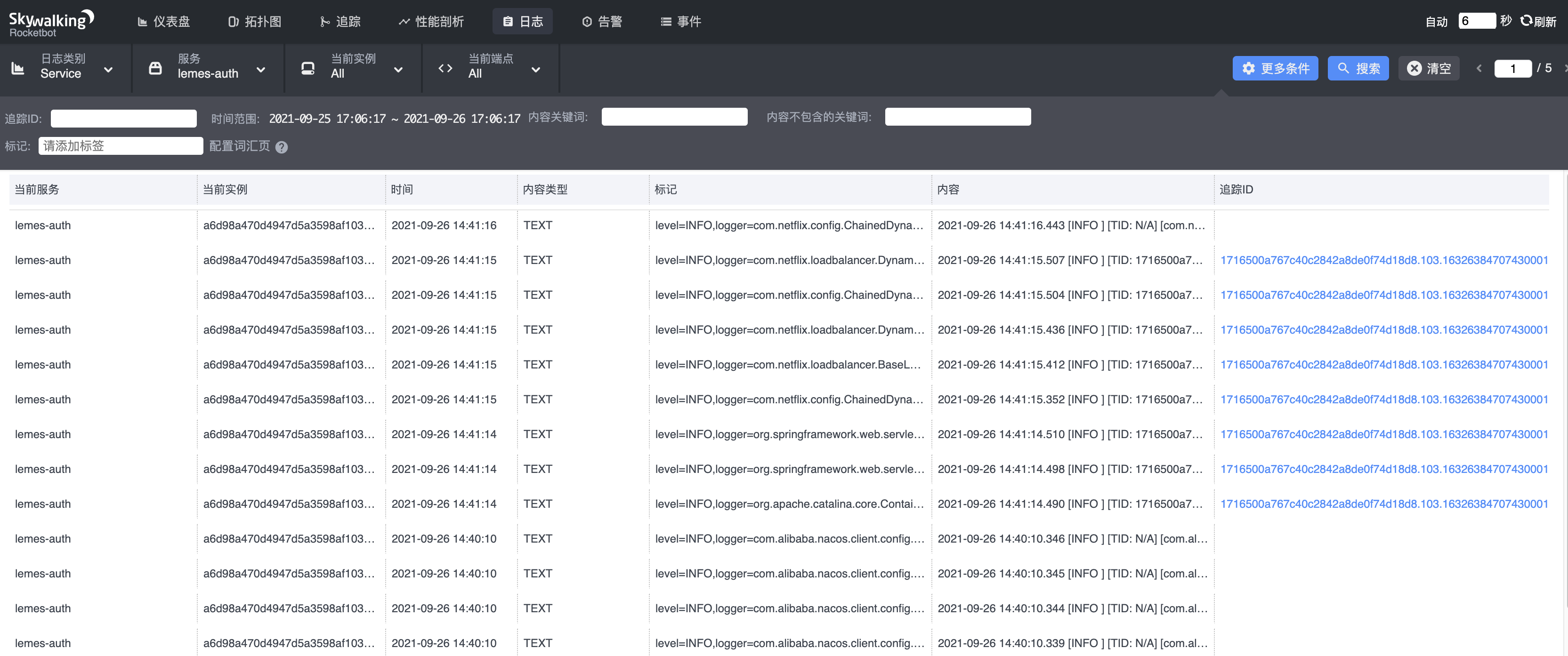Focus the 追踪ID input field
The image size is (1568, 656).
coord(123,118)
